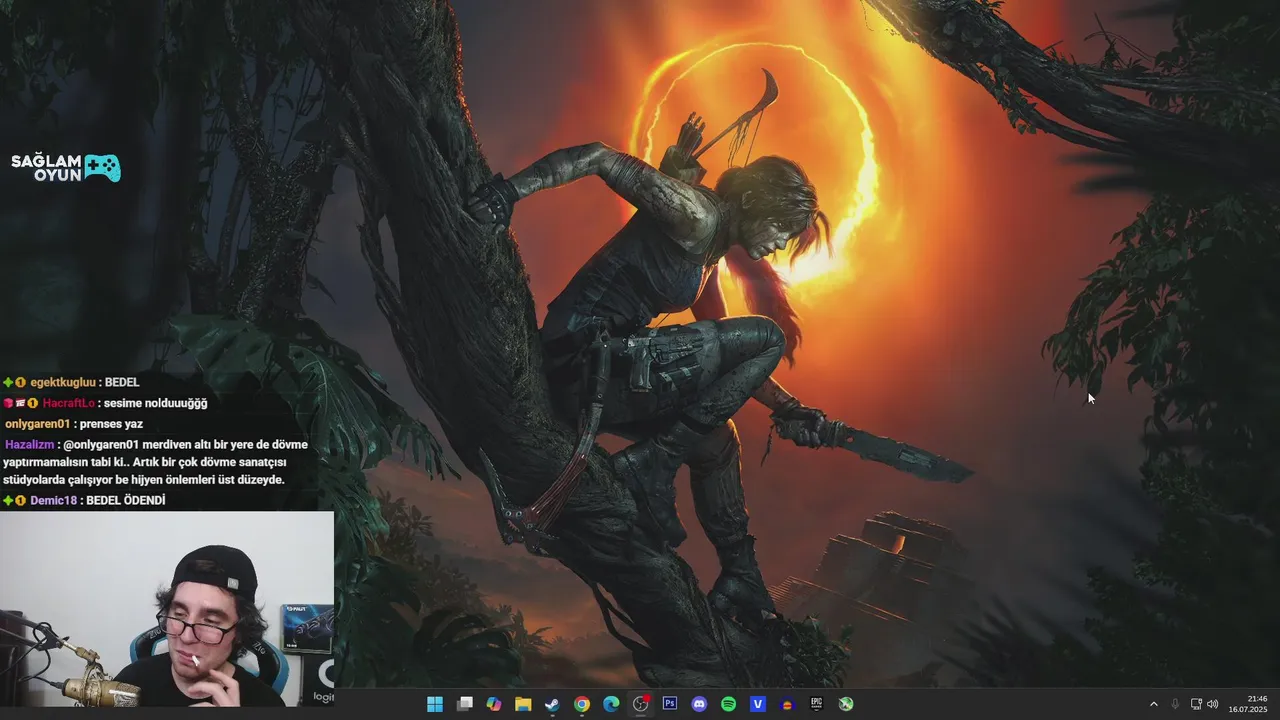Show hidden system tray icons
The width and height of the screenshot is (1280, 720).
[1153, 704]
